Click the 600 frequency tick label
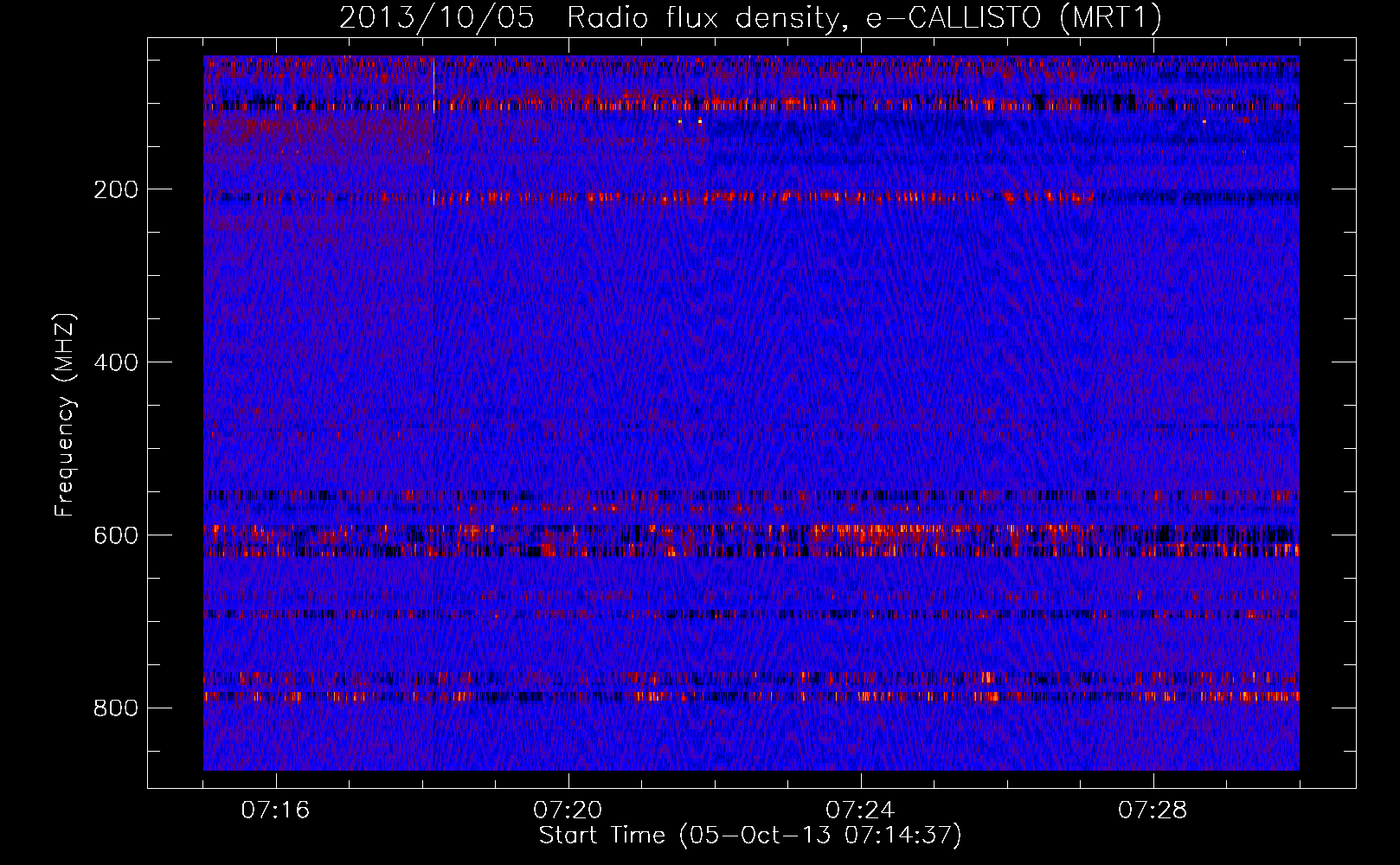 coord(116,535)
